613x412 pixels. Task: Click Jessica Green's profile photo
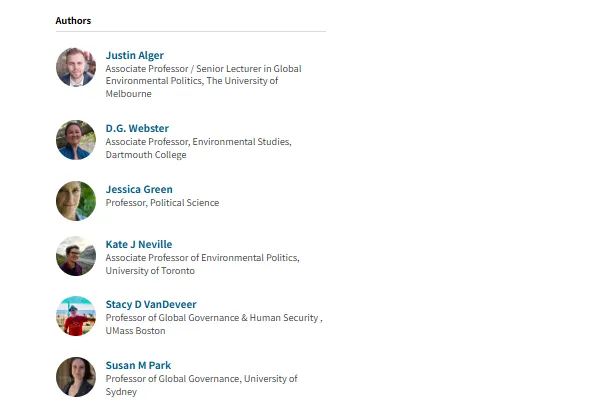click(x=76, y=201)
